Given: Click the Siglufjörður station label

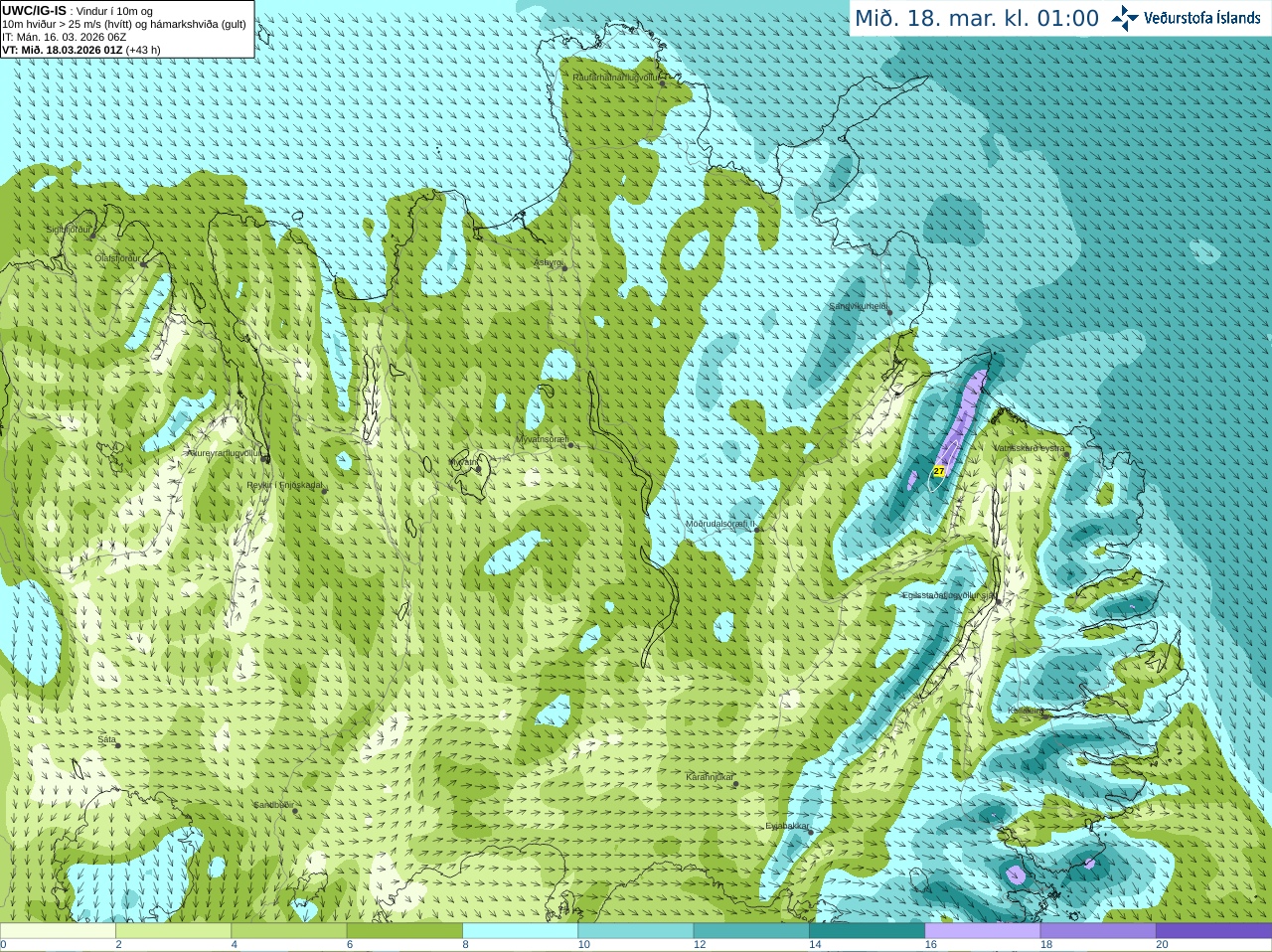Looking at the screenshot, I should click(x=69, y=230).
